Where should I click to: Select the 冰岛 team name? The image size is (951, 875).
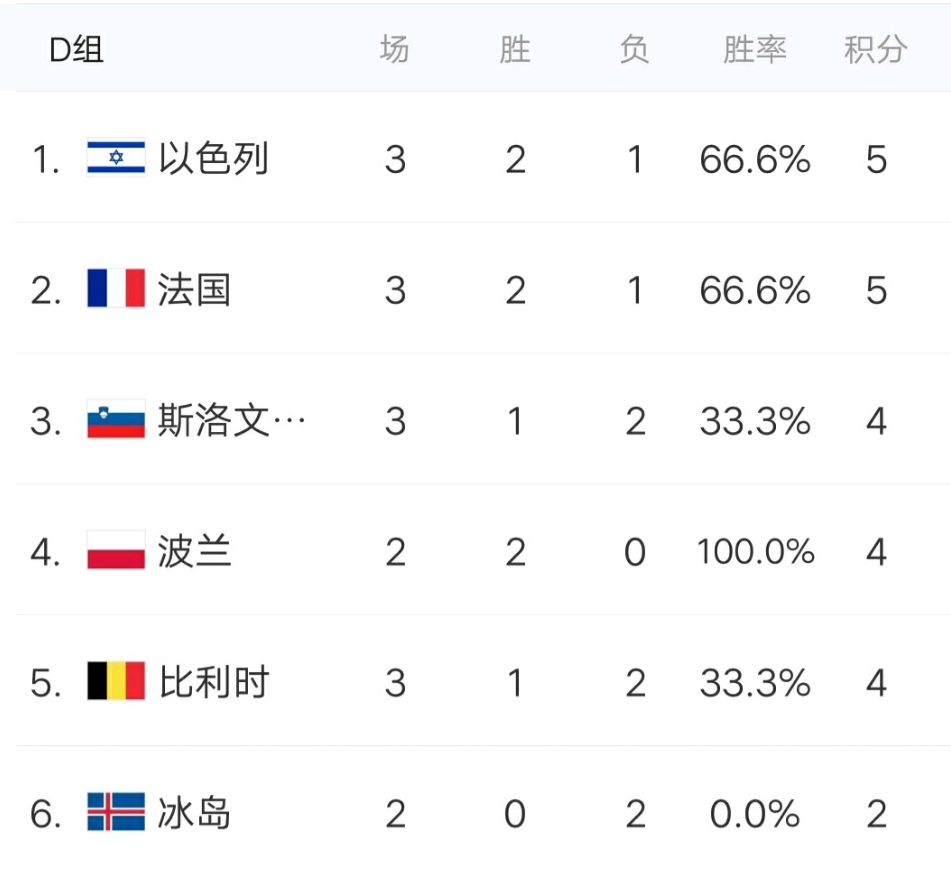click(194, 814)
